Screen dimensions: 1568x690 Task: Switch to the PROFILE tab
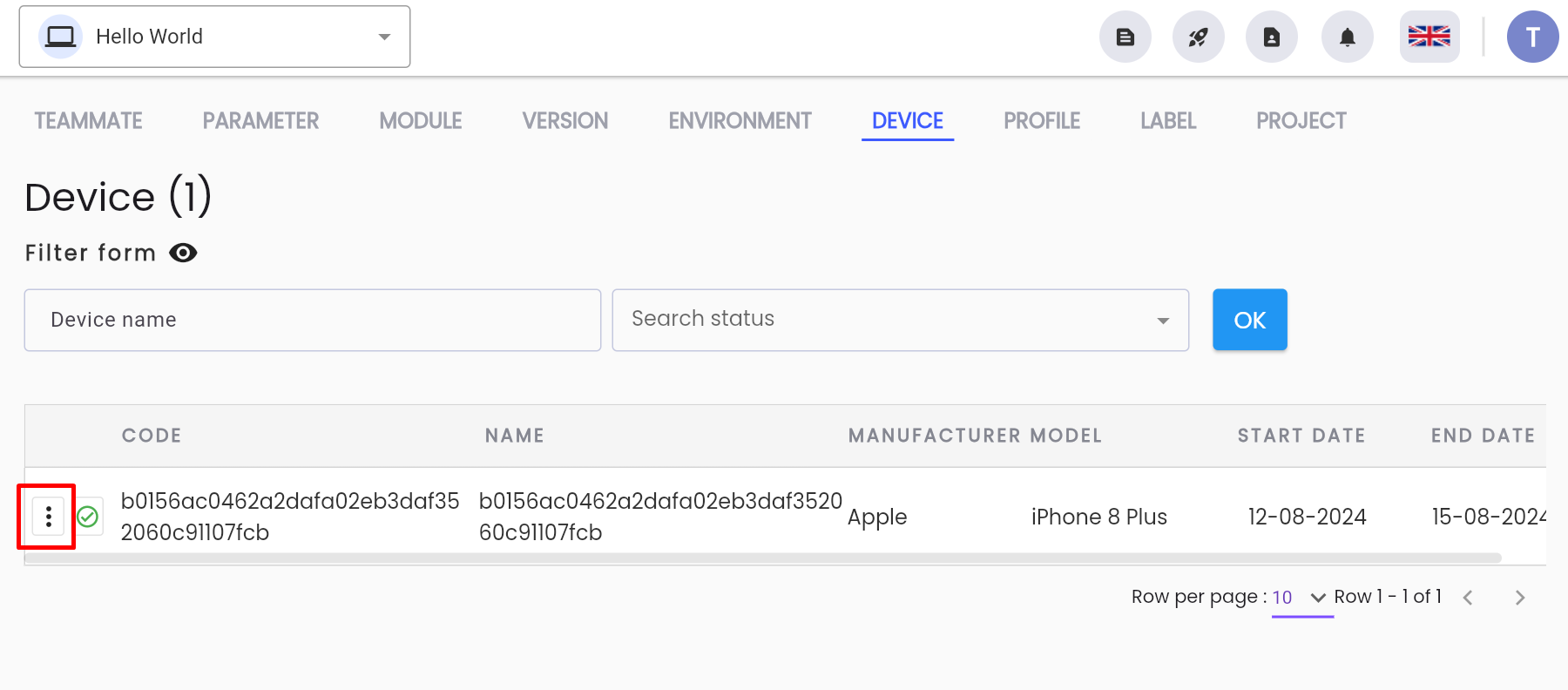tap(1042, 120)
